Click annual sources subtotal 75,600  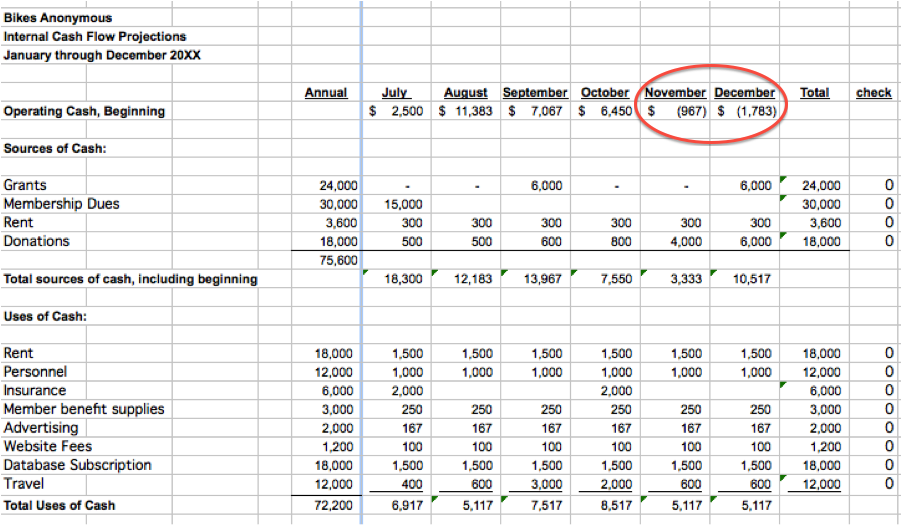(338, 260)
